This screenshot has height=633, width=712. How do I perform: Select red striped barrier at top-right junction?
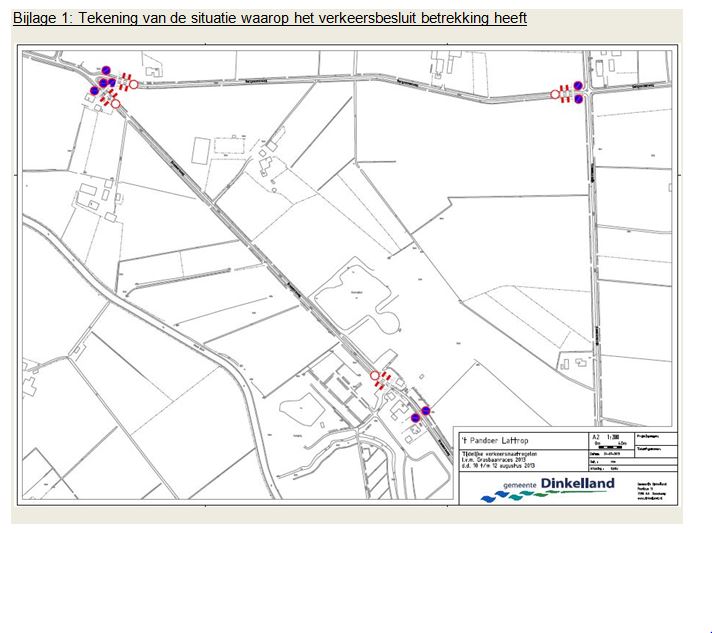coord(565,93)
